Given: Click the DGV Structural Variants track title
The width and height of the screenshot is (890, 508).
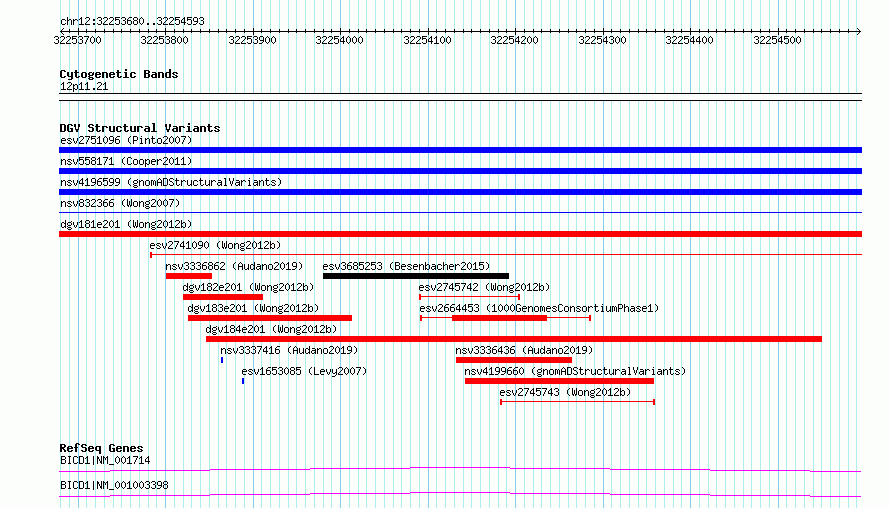Looking at the screenshot, I should click(x=140, y=128).
